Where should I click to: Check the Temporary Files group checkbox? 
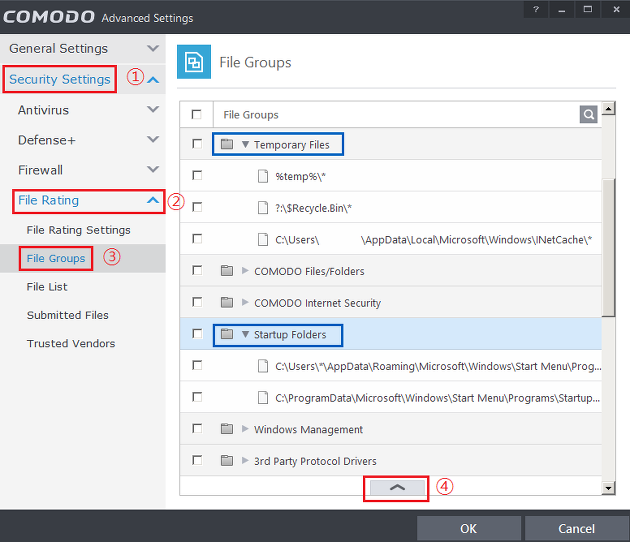(x=197, y=144)
